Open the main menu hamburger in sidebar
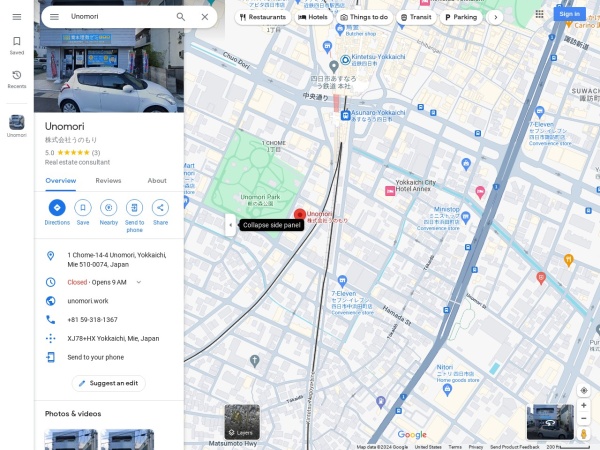This screenshot has height=450, width=600. (16, 17)
